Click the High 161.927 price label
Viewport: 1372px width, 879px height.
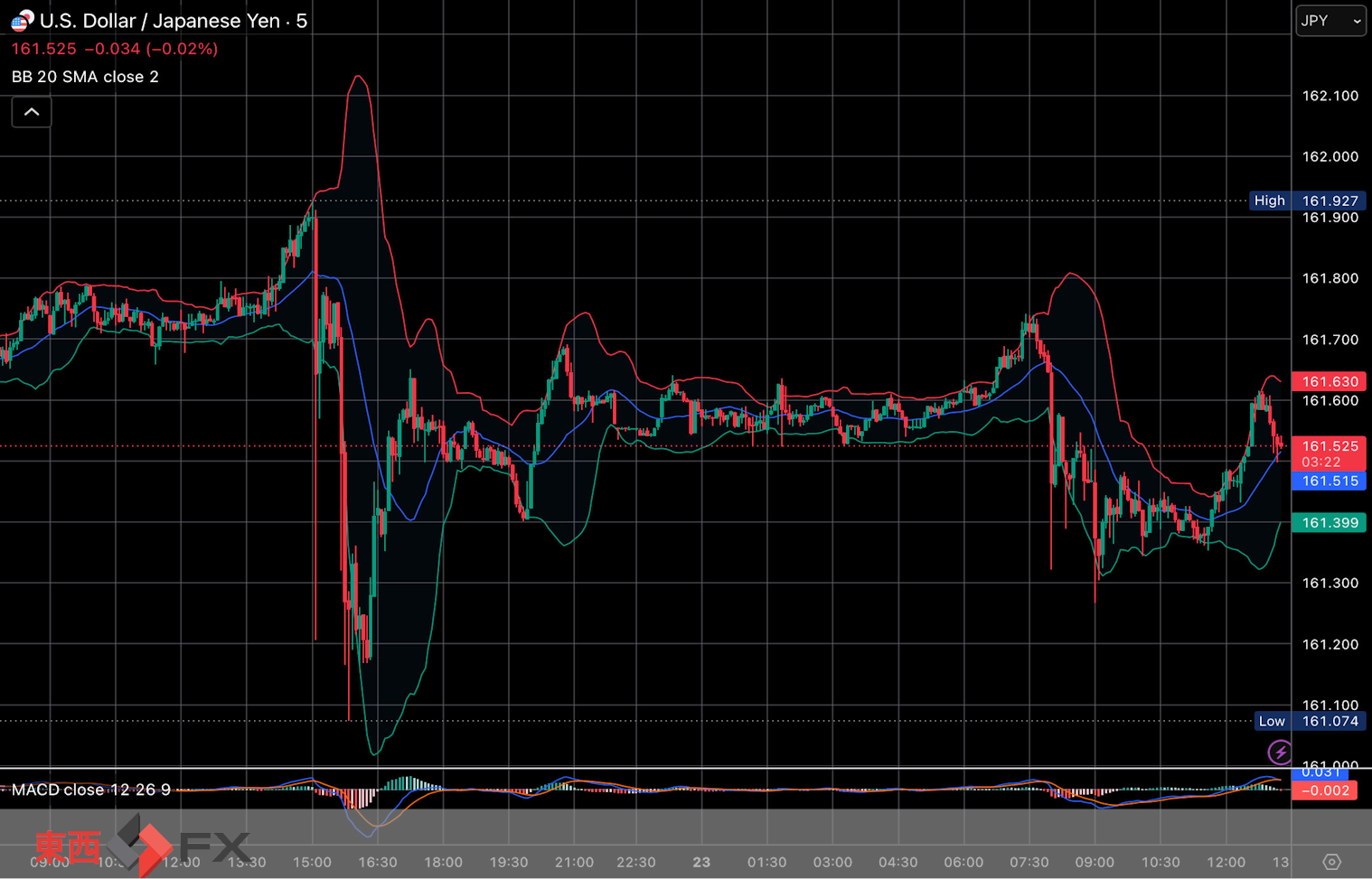tap(1307, 201)
